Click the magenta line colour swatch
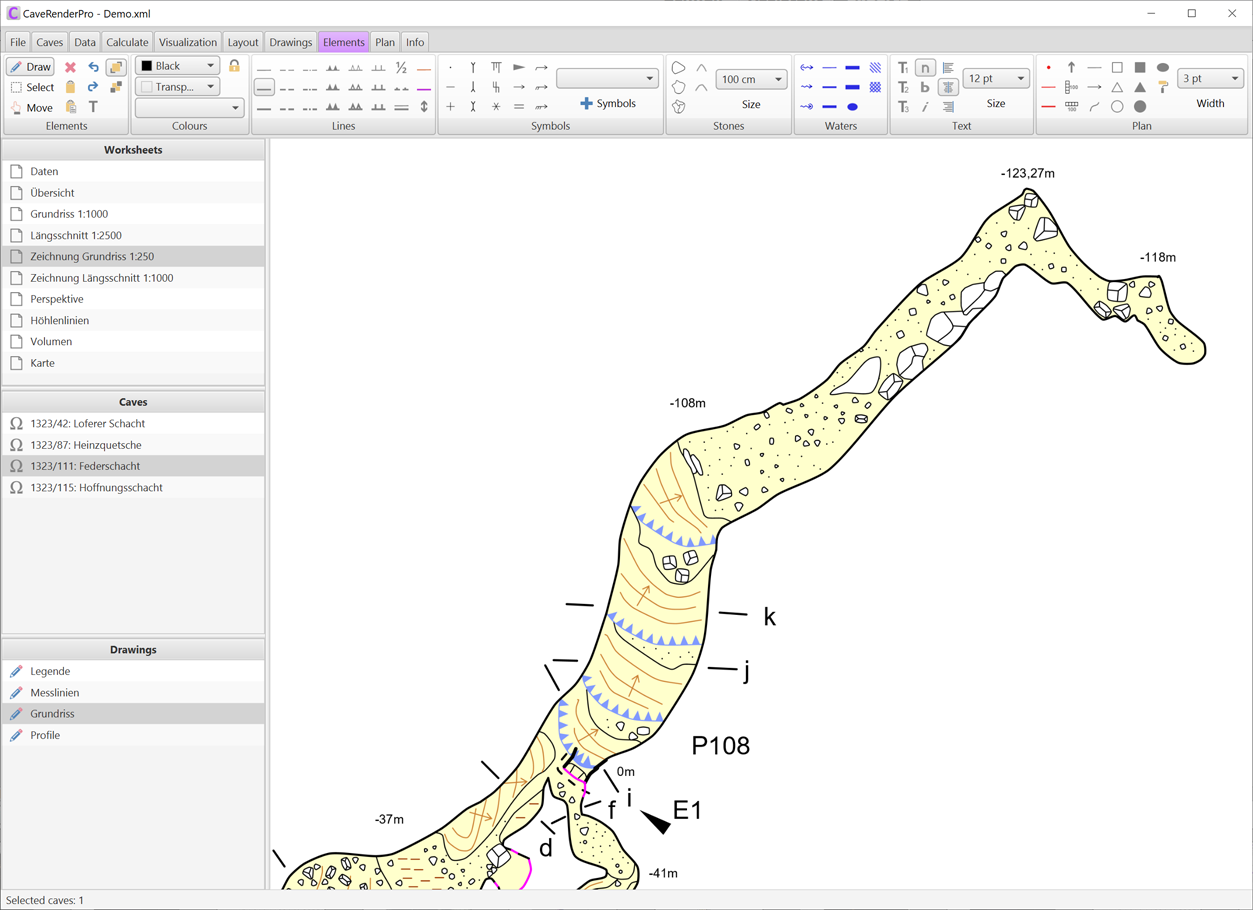The image size is (1253, 910). pos(424,88)
